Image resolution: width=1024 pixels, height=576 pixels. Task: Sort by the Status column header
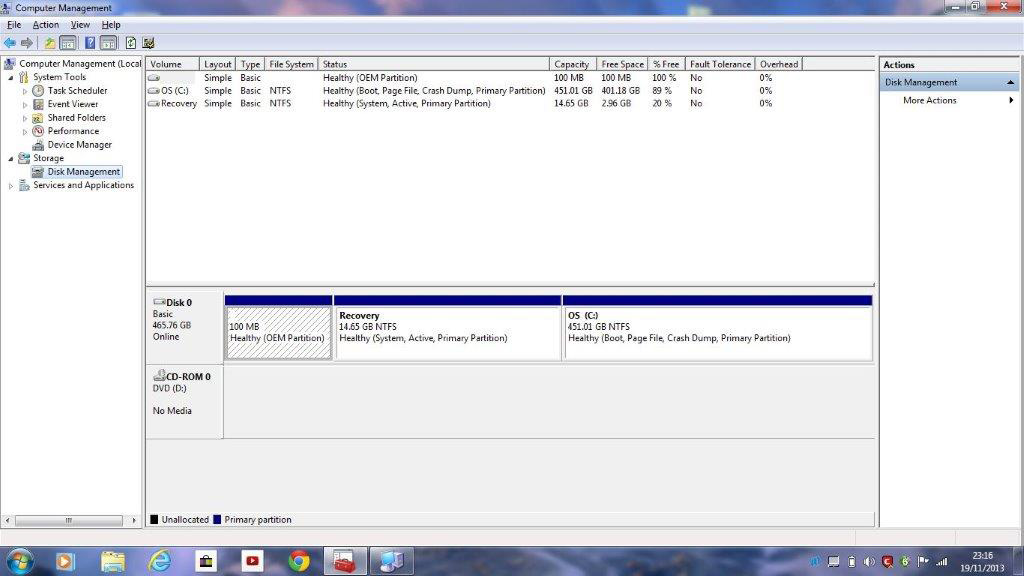pos(434,64)
